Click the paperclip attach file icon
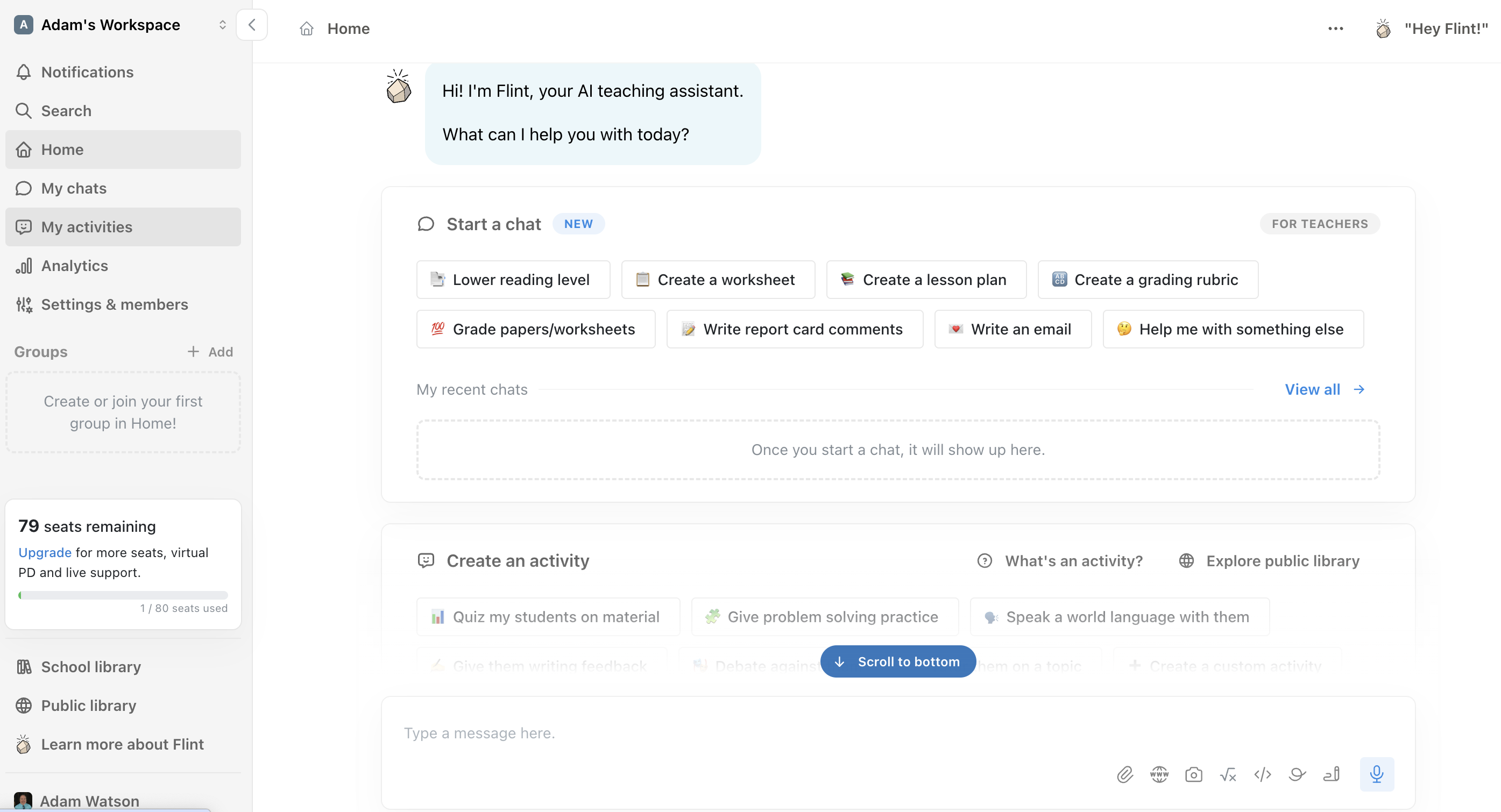The image size is (1501, 812). click(1124, 774)
